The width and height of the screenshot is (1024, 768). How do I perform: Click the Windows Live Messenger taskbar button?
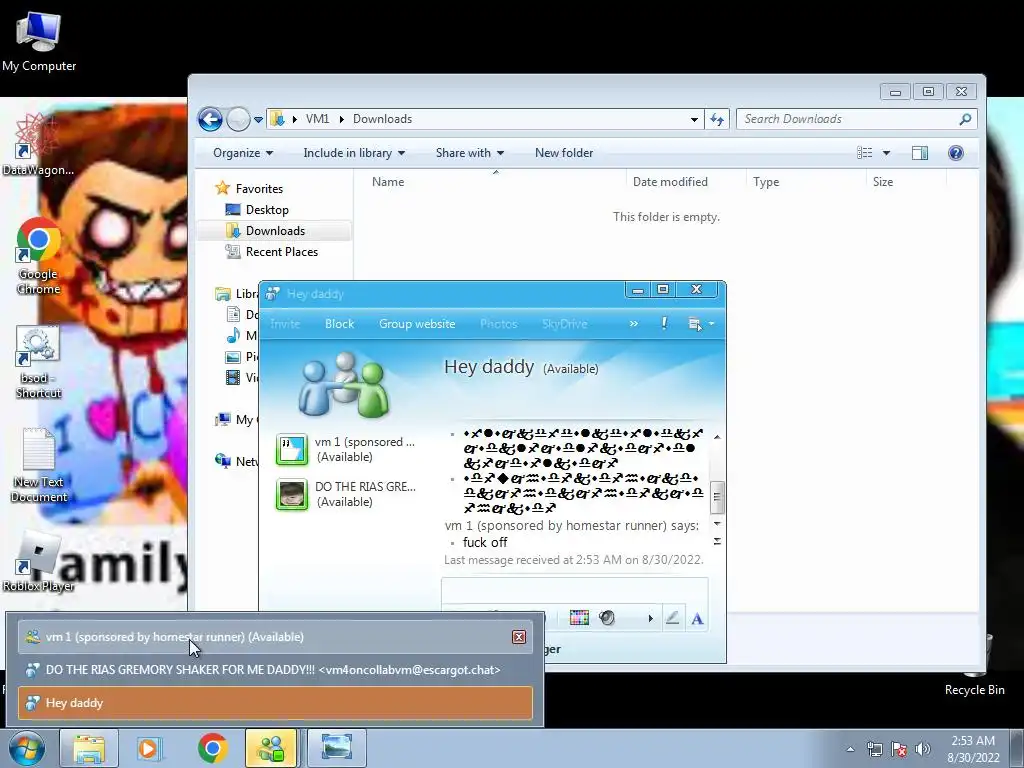pyautogui.click(x=272, y=748)
